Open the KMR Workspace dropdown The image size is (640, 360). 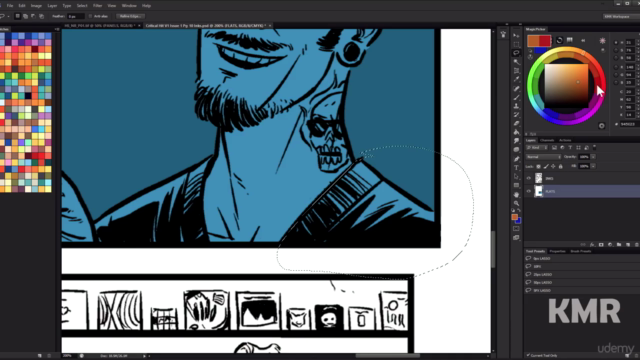pos(621,16)
